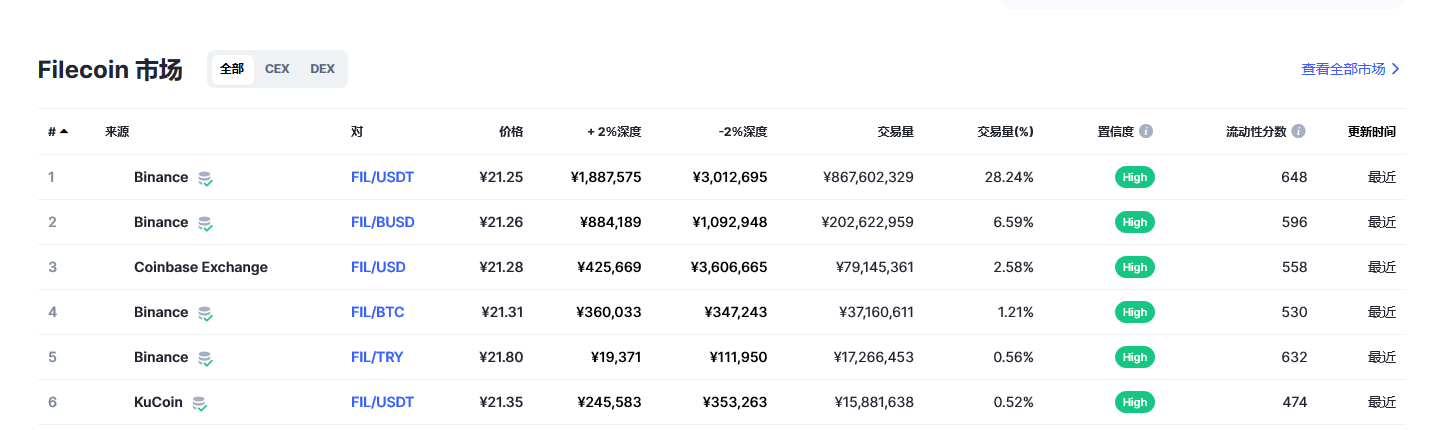Open the Coinbase Exchange source entry

click(x=201, y=267)
